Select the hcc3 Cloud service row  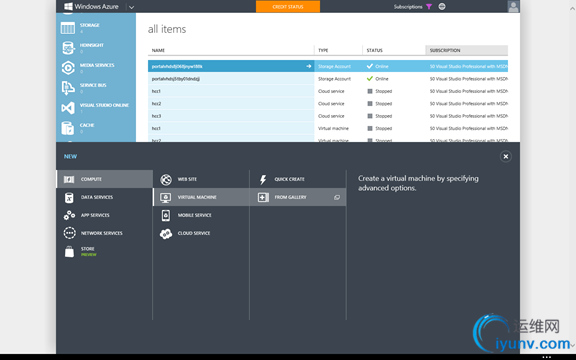click(x=328, y=116)
